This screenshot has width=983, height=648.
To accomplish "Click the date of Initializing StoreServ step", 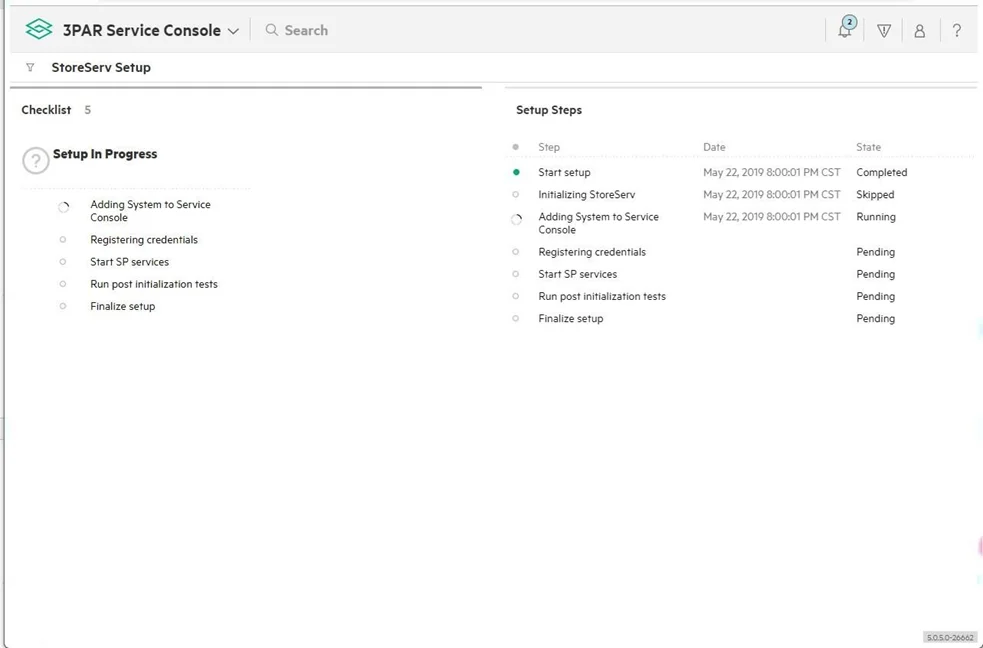I will point(772,194).
